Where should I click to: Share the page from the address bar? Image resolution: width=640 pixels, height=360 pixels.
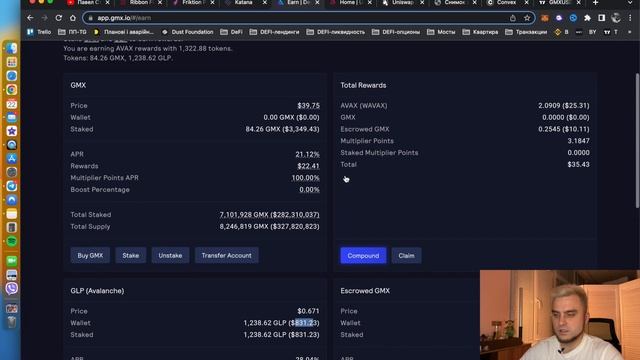513,18
